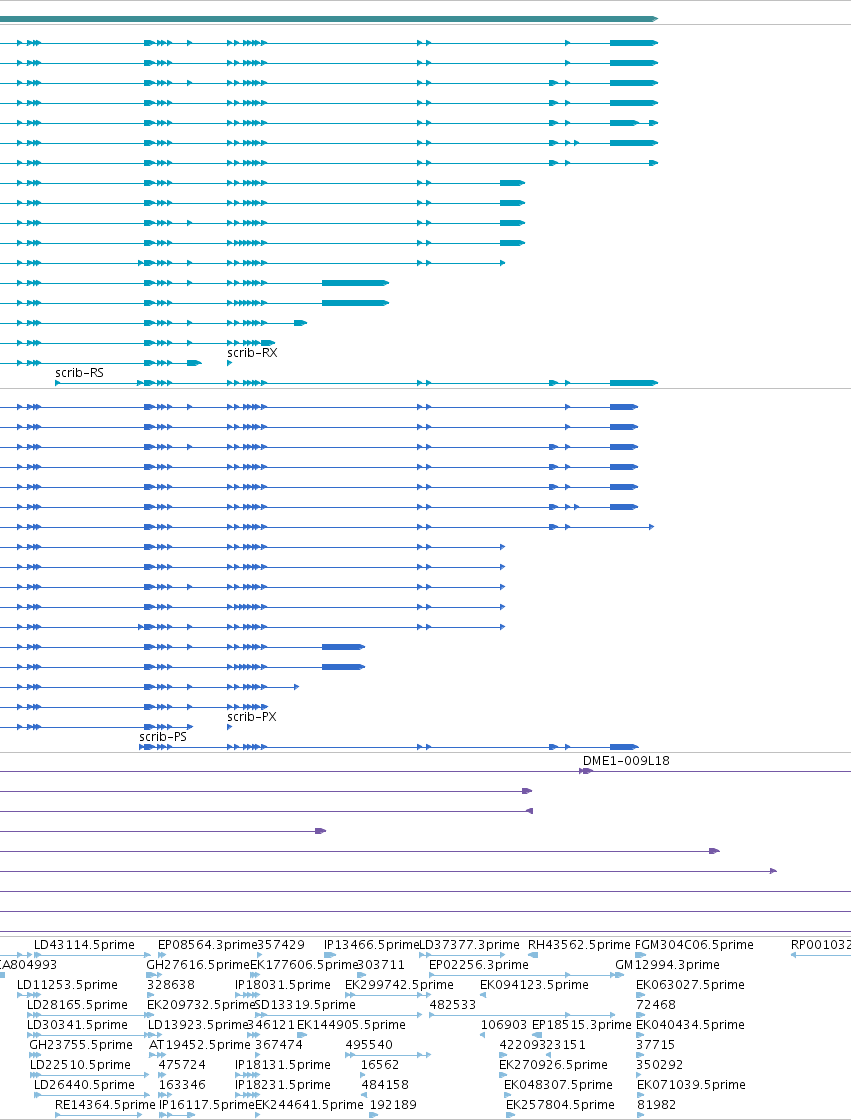The width and height of the screenshot is (851, 1120).
Task: Select the EP02256.3prime label
Action: pyautogui.click(x=479, y=965)
